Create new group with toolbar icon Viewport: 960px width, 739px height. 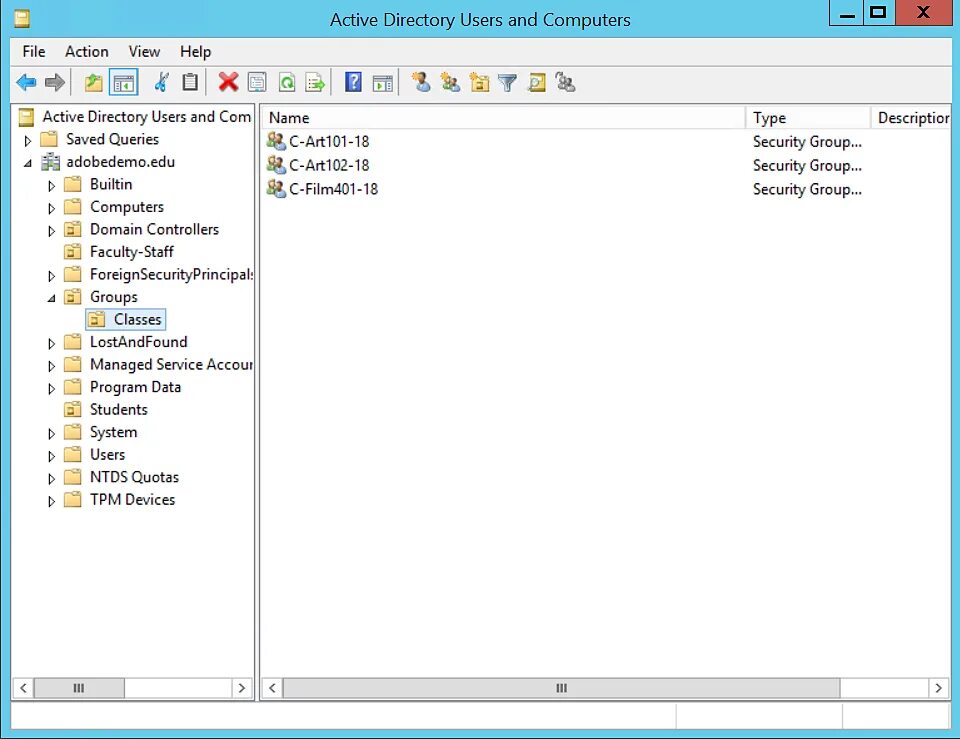[x=451, y=82]
